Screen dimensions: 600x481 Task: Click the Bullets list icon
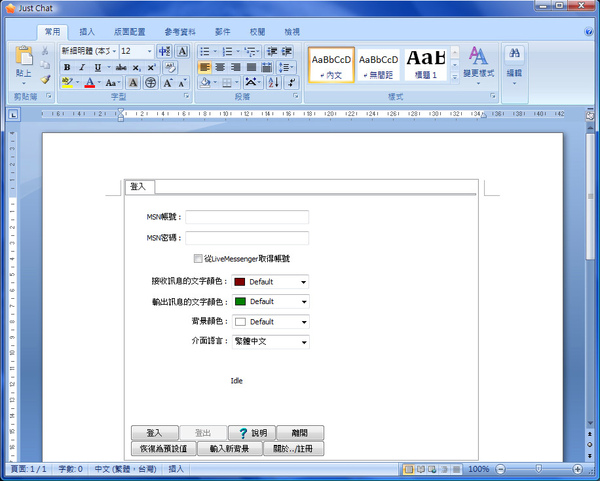click(205, 51)
